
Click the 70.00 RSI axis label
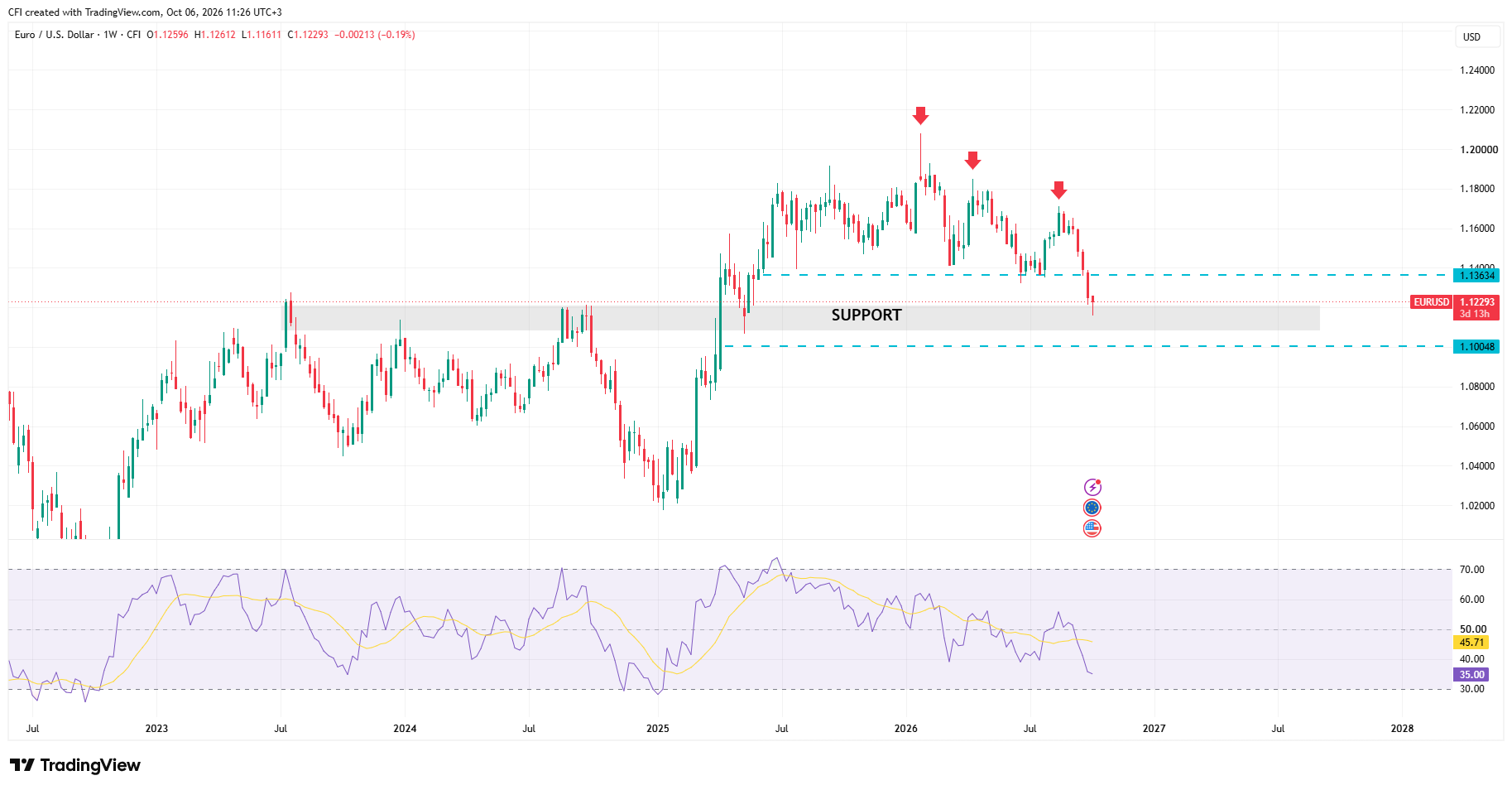[x=1472, y=570]
